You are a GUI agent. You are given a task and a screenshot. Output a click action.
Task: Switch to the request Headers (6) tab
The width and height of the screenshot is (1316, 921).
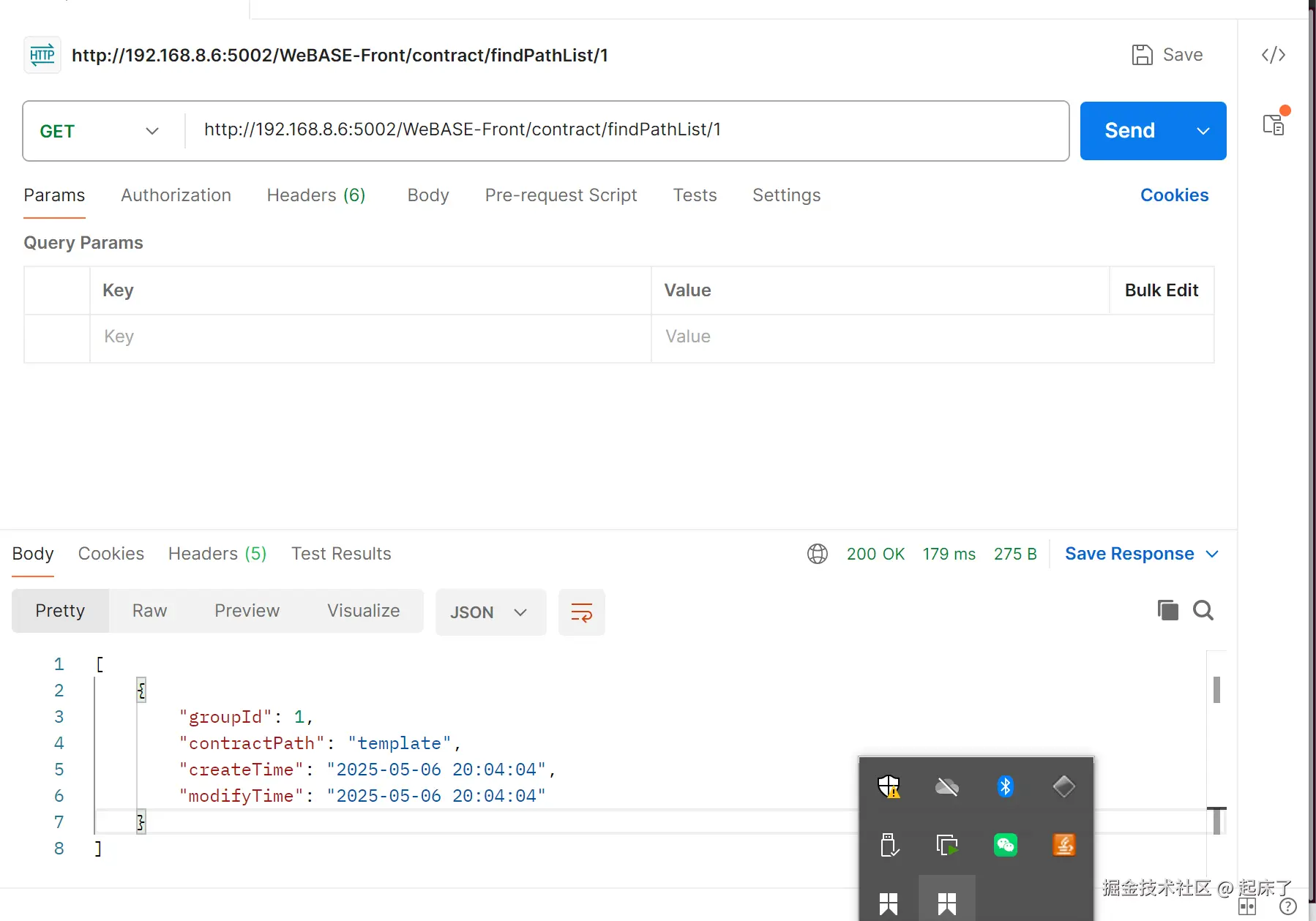coord(316,195)
